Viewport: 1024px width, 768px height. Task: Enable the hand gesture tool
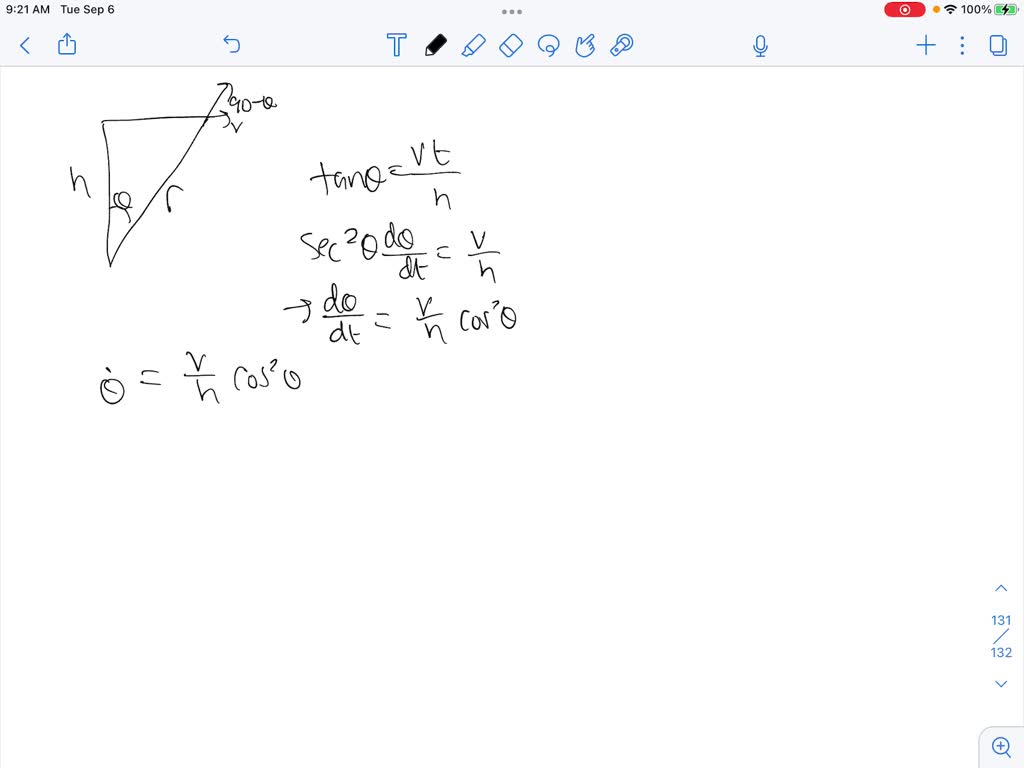[x=585, y=45]
